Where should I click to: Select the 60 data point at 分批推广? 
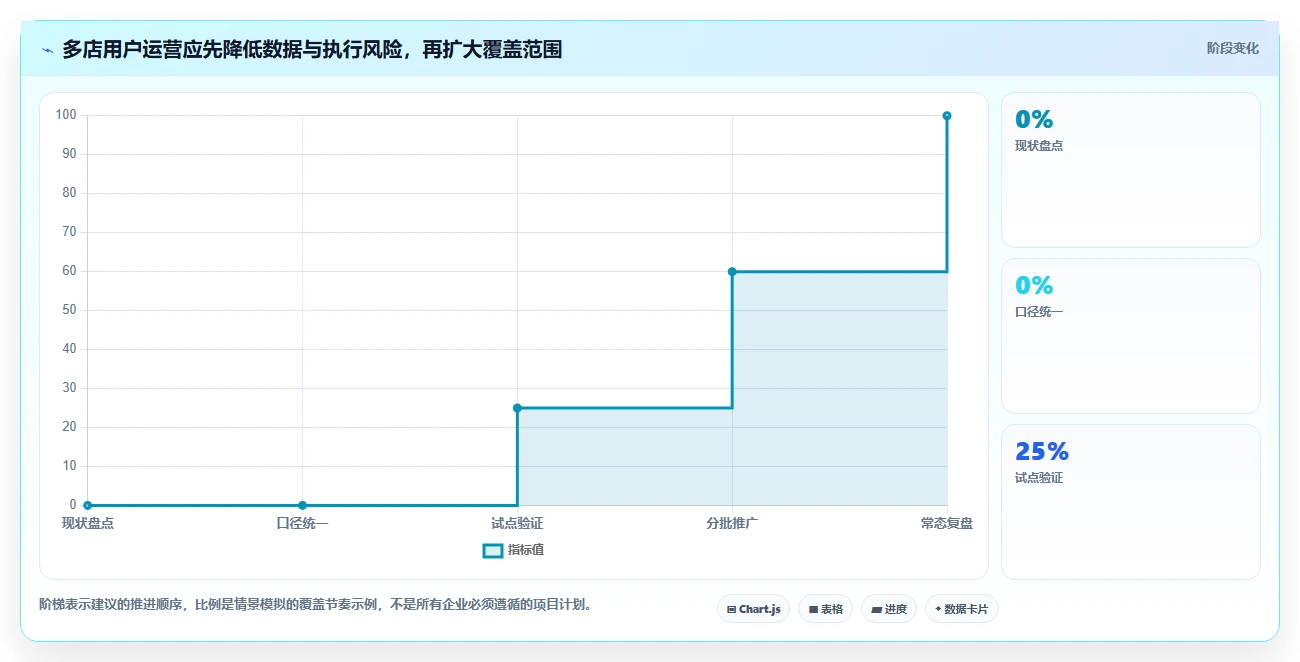[732, 271]
